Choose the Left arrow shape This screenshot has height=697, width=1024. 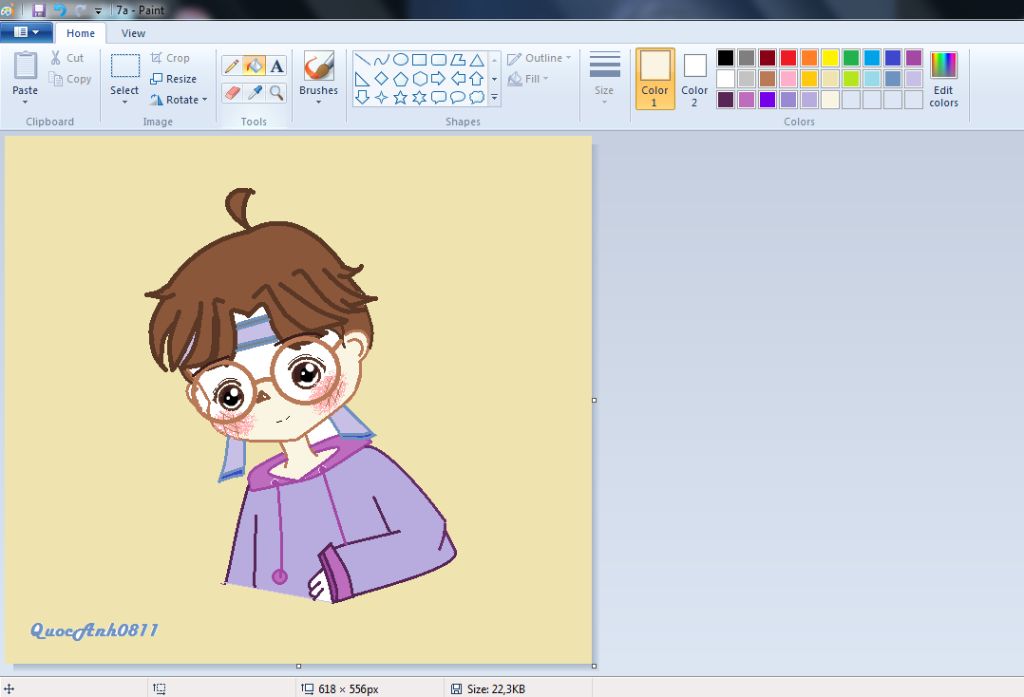[x=458, y=79]
